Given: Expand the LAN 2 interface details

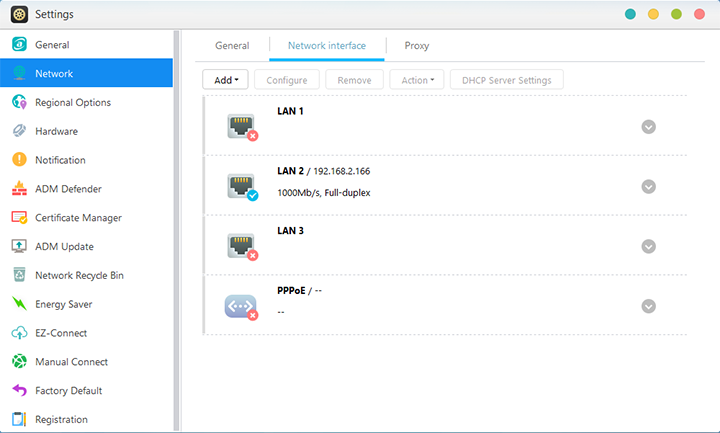Looking at the screenshot, I should coord(648,187).
